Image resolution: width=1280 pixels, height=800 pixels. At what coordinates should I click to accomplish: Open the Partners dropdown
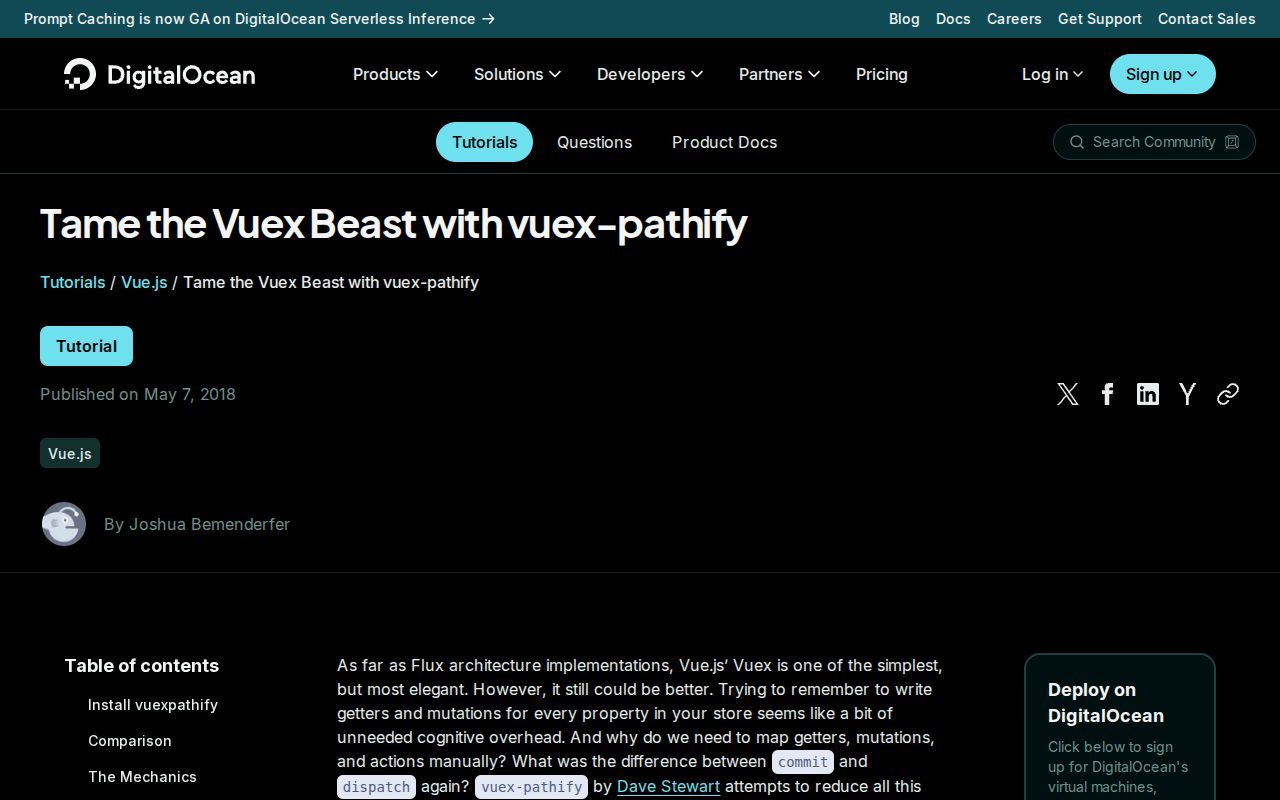click(779, 74)
